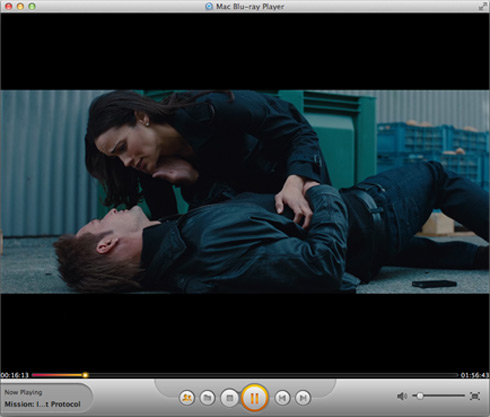The width and height of the screenshot is (490, 417).
Task: Click the elapsed time 00:16:13
Action: coord(15,375)
